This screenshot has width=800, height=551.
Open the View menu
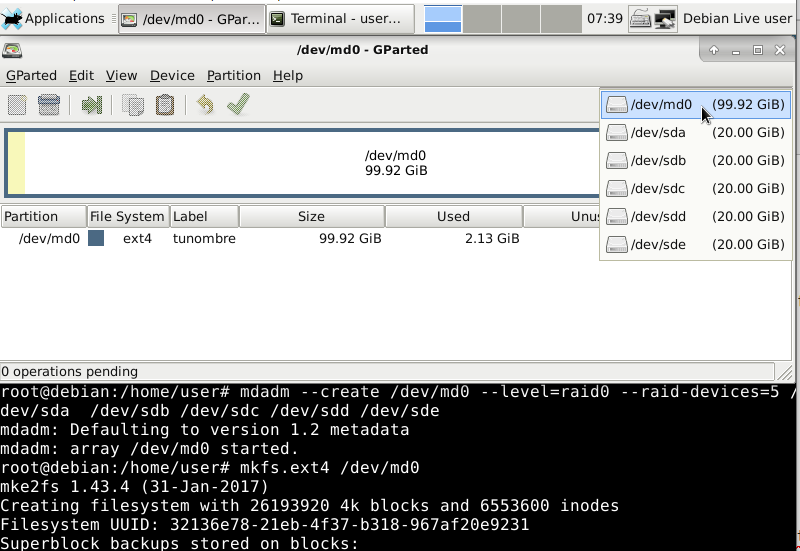pos(121,76)
